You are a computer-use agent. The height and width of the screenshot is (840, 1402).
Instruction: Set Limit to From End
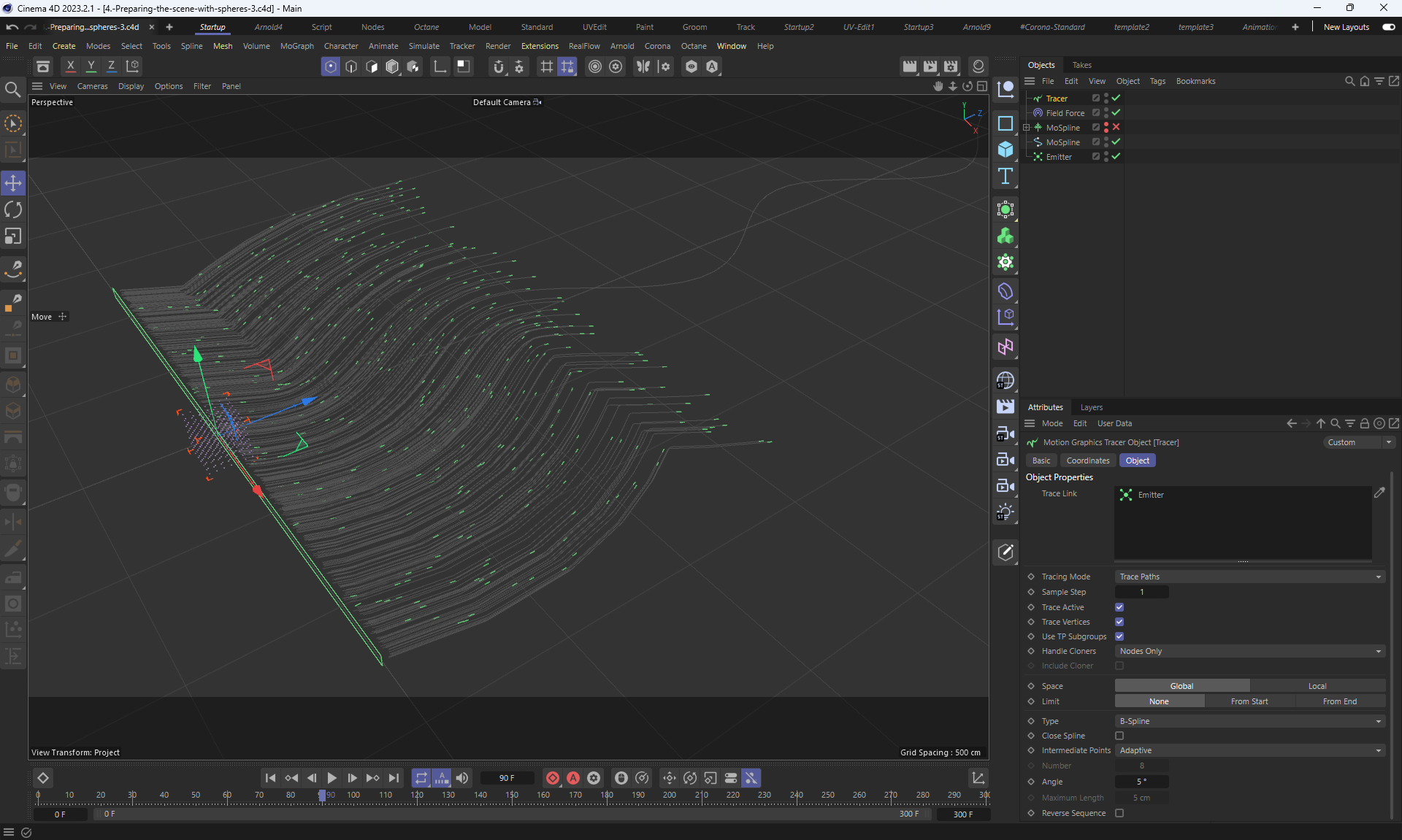point(1339,701)
